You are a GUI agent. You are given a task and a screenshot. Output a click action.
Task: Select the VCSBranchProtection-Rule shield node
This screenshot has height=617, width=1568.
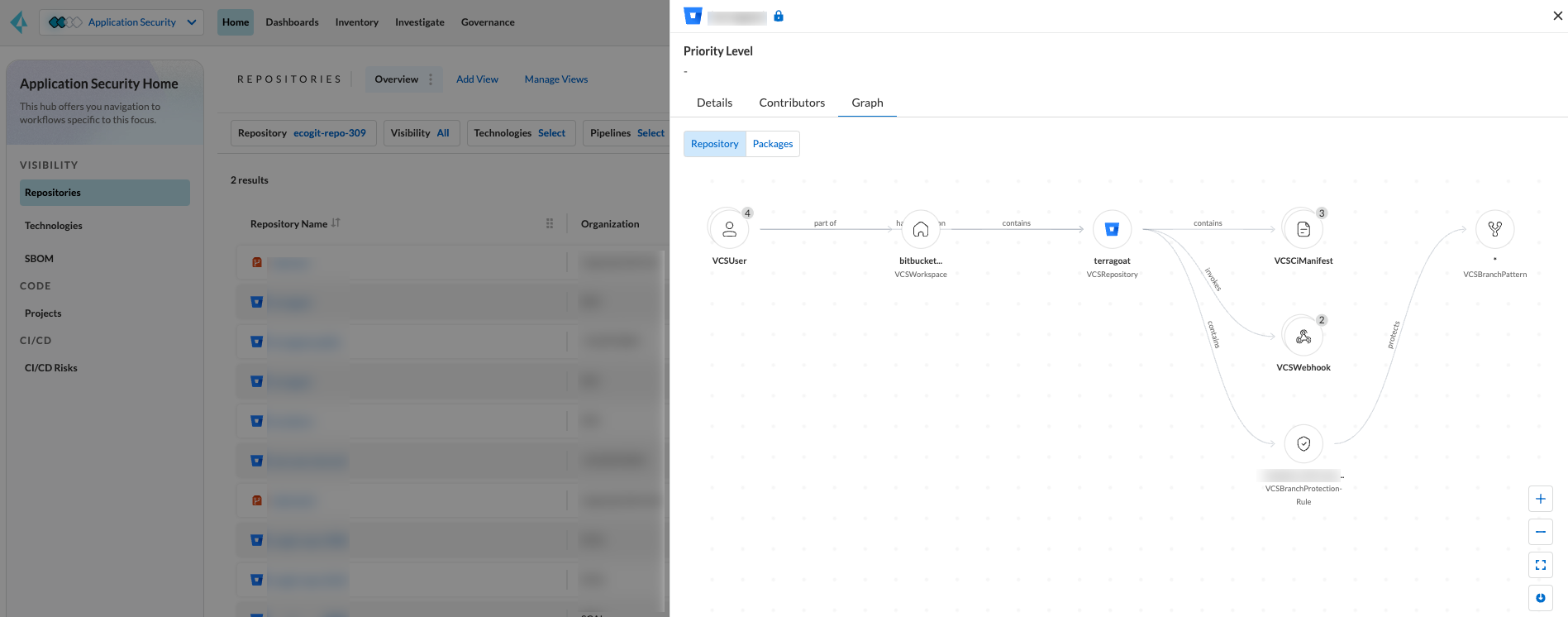click(1303, 444)
